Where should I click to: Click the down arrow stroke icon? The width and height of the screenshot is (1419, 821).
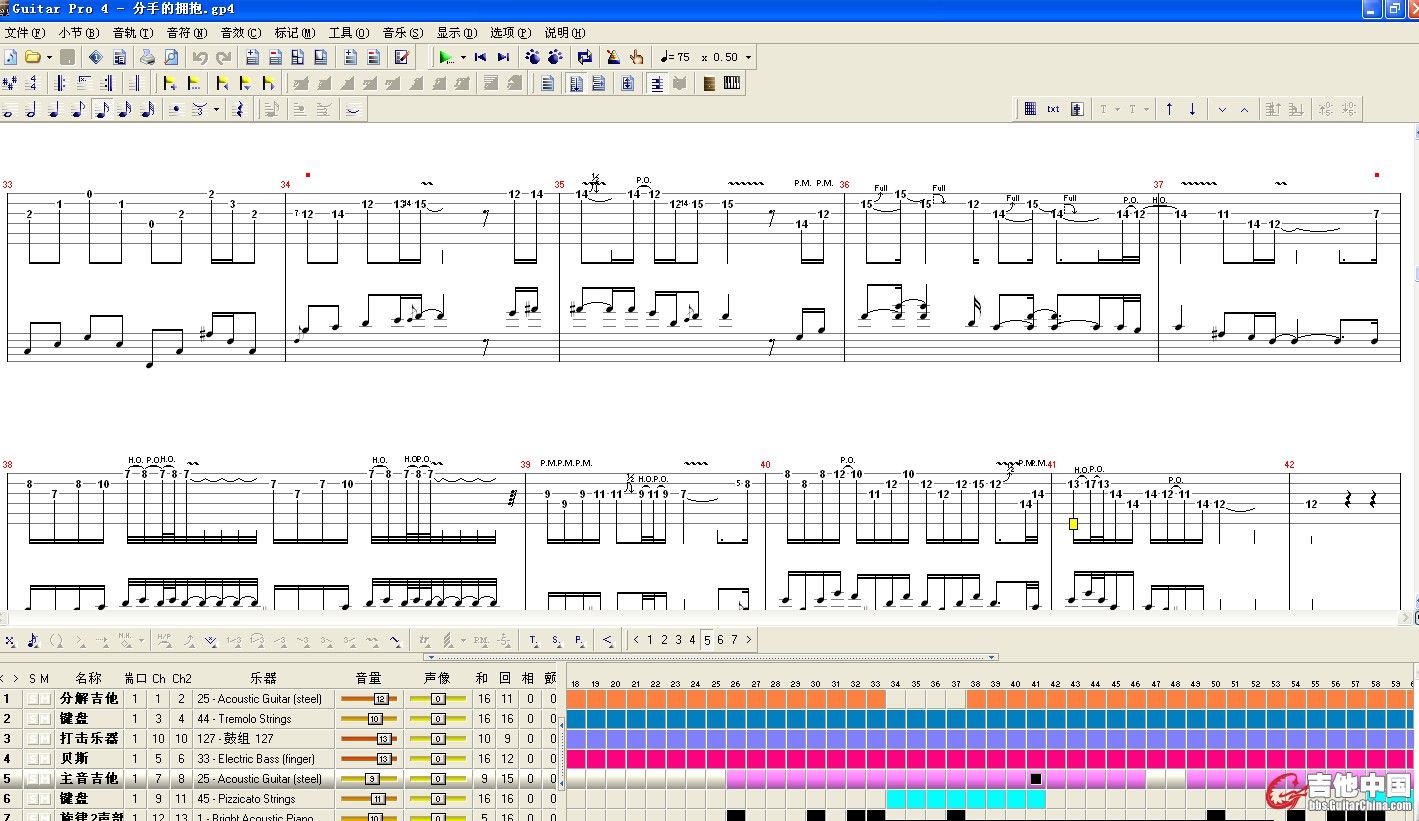(x=1192, y=109)
